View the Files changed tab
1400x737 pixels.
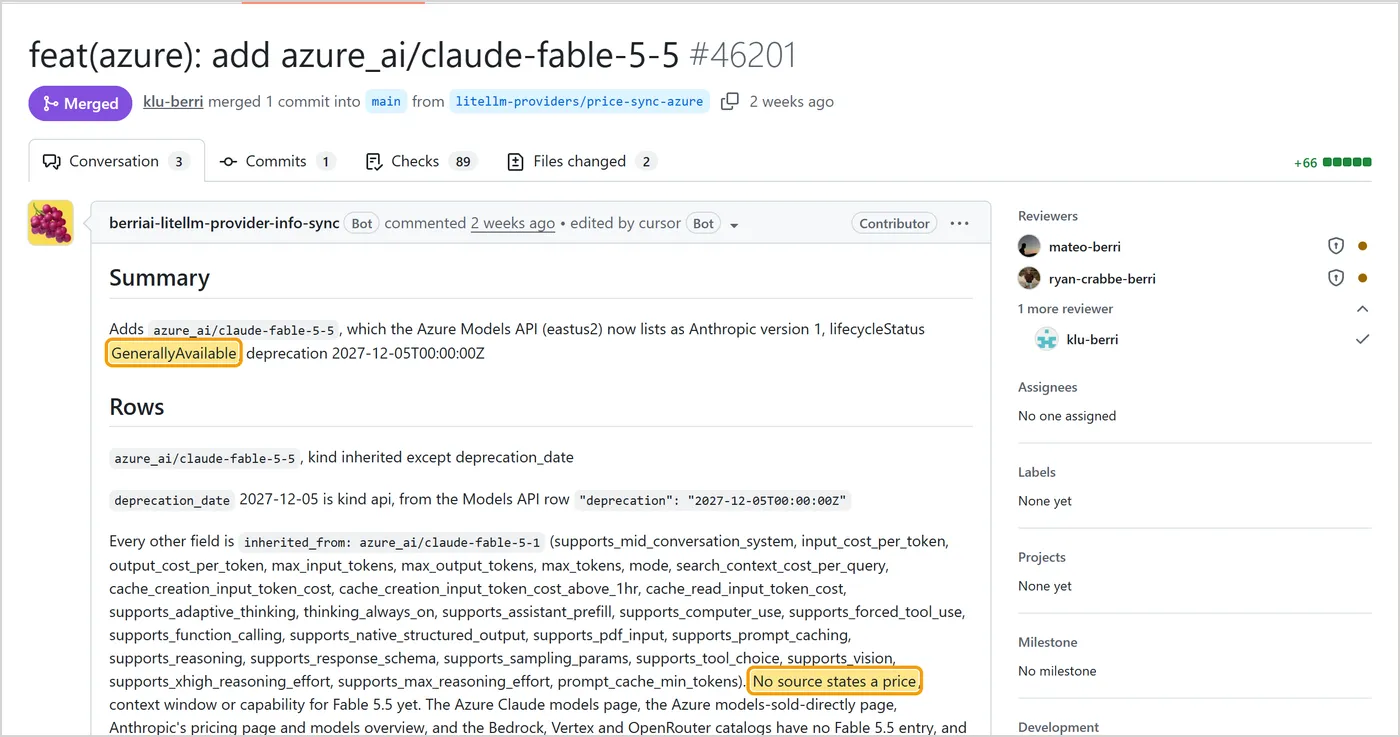tap(582, 161)
